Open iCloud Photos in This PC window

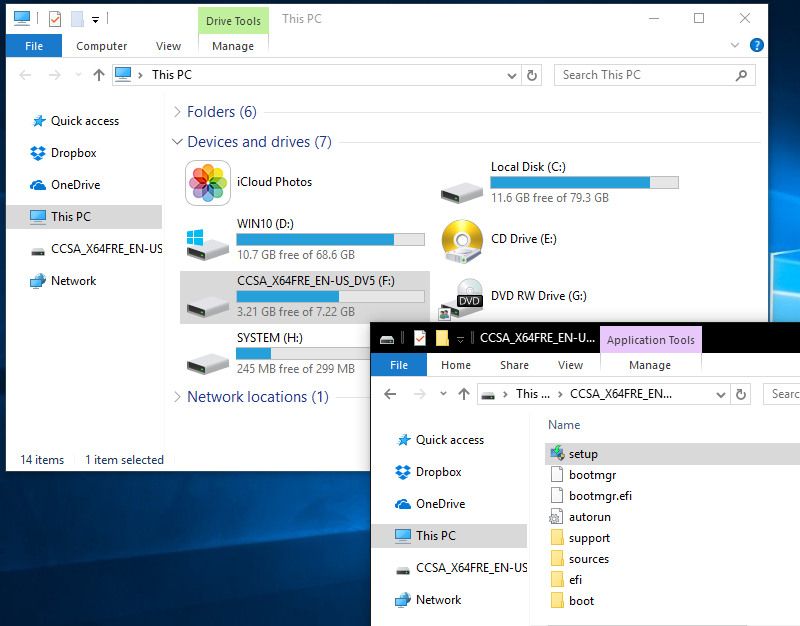pos(208,183)
